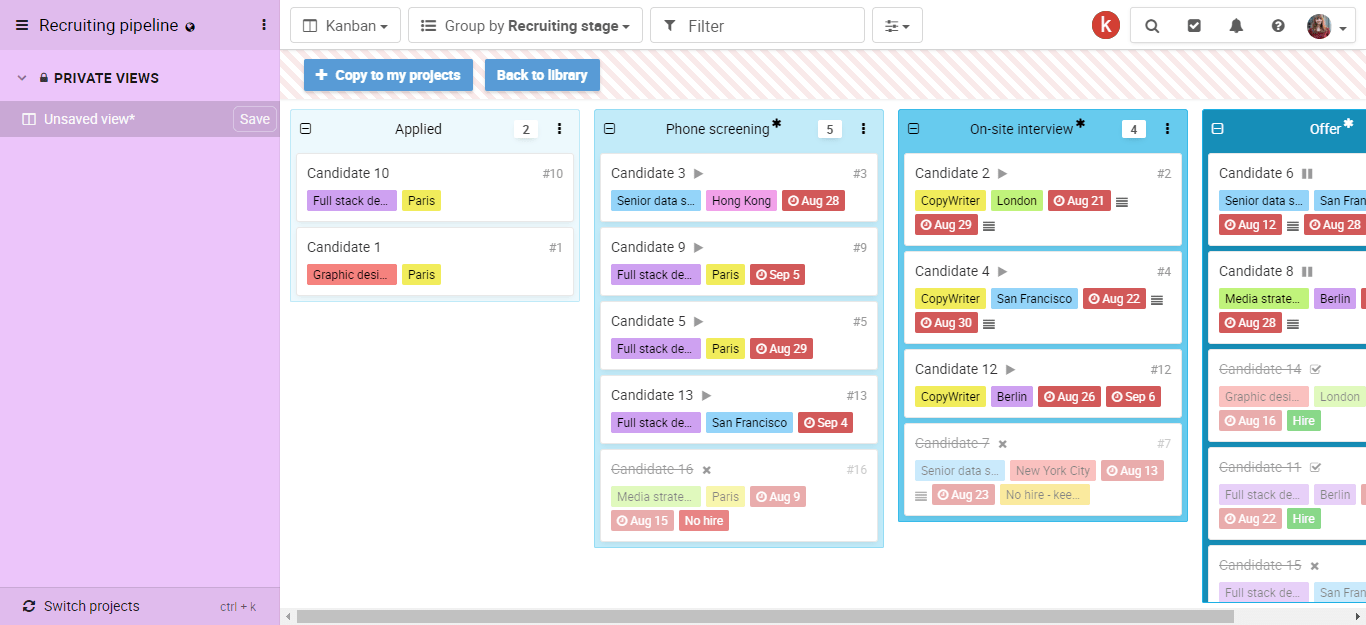
Task: Open the view settings sliders menu
Action: pos(897,26)
